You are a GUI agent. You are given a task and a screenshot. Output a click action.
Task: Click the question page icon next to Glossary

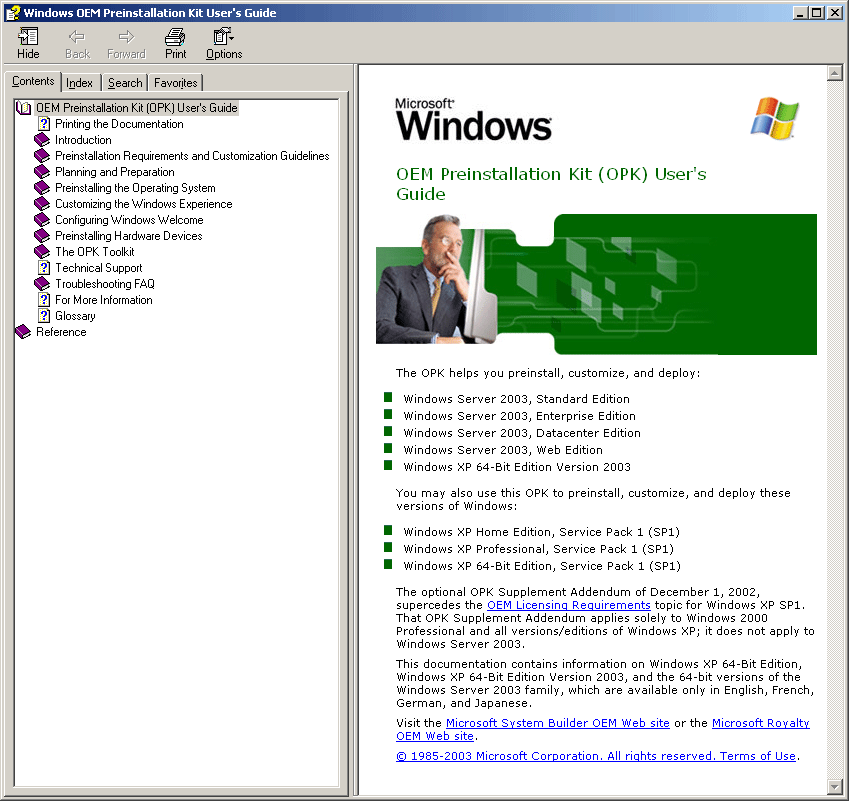44,316
